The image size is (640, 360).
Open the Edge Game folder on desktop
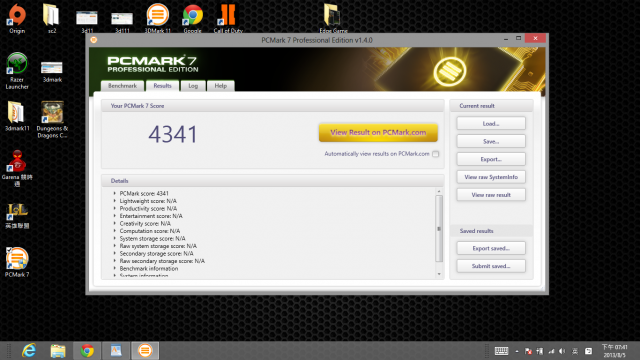tap(333, 18)
